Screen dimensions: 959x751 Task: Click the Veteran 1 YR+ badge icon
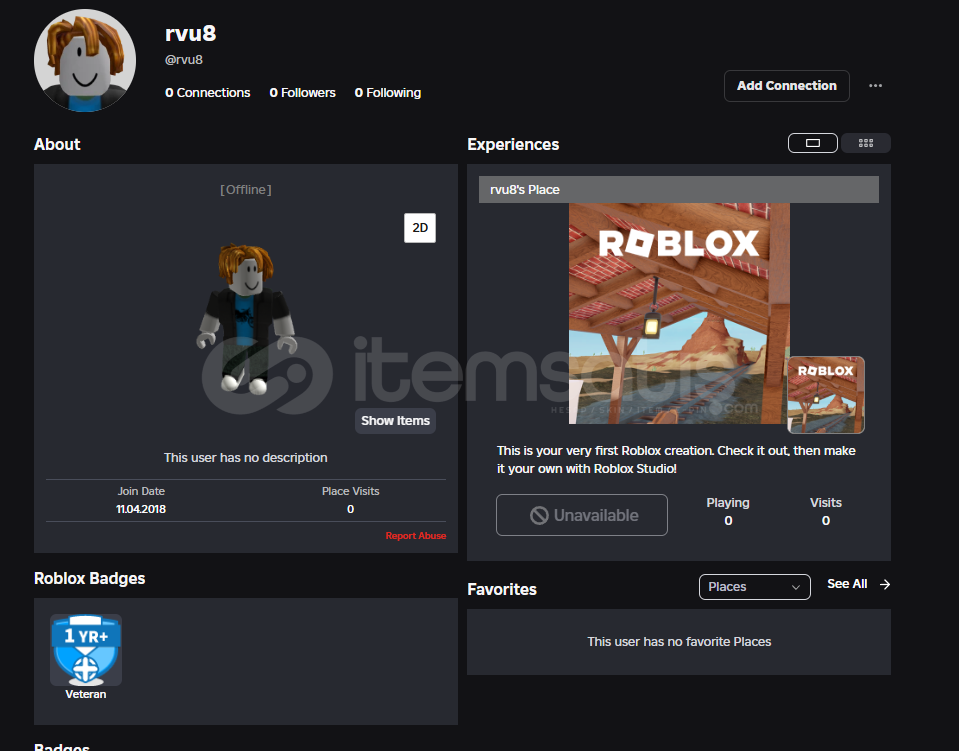[x=86, y=649]
